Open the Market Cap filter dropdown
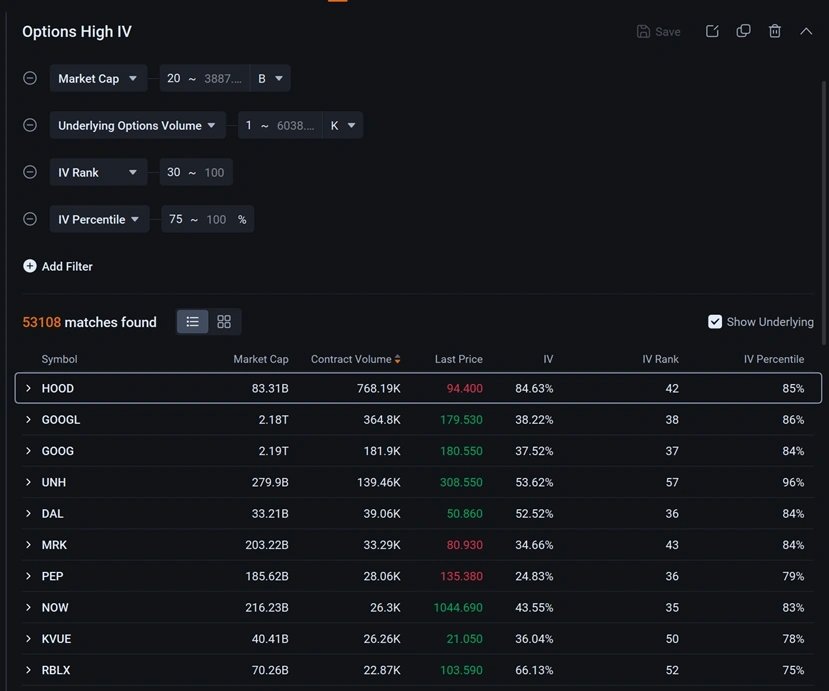829x691 pixels. tap(98, 78)
